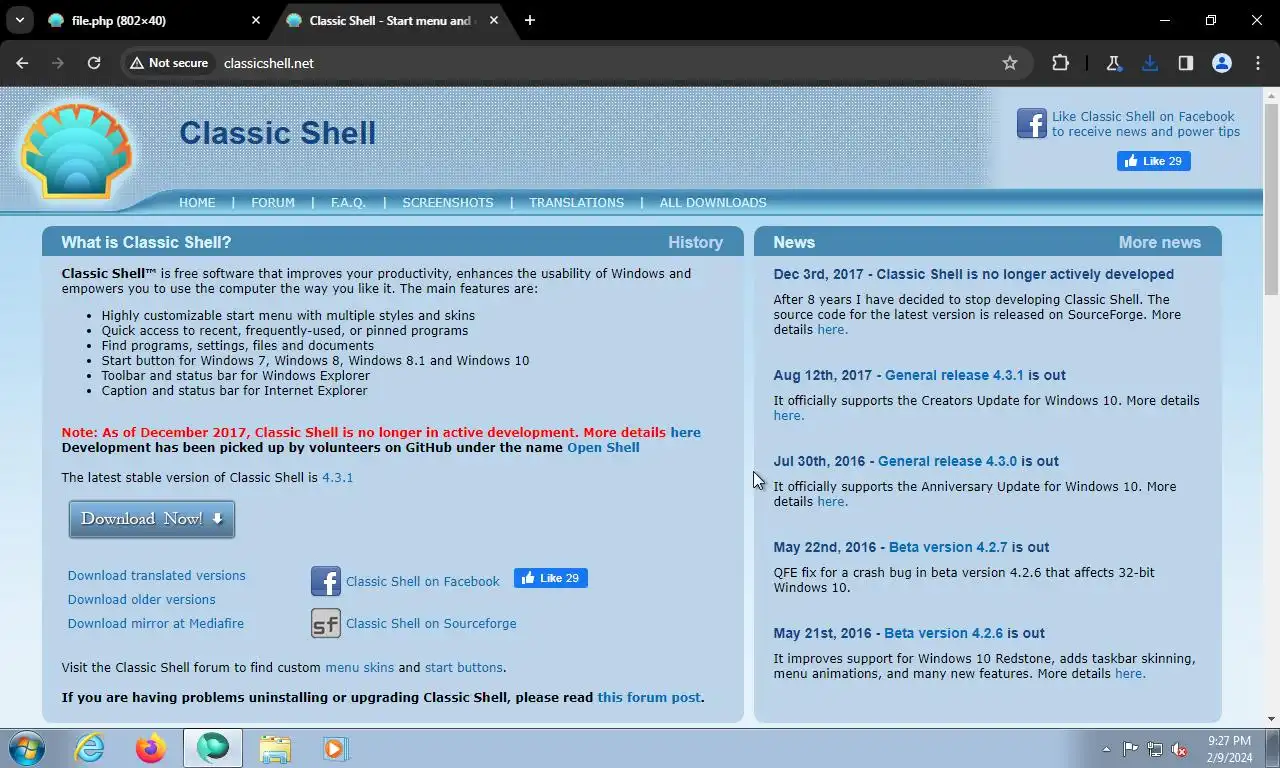Click the taskbar clock 9:27 PM
The image size is (1280, 768).
[1229, 741]
